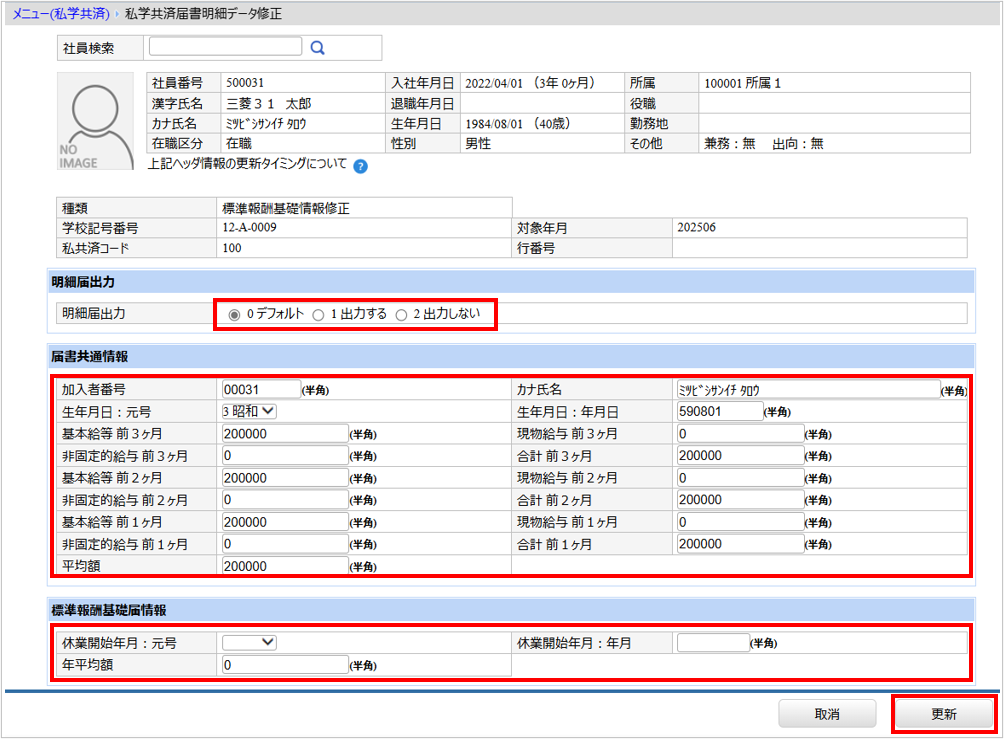
Task: Click the 所属 value 100001 所属１
Action: tap(742, 83)
